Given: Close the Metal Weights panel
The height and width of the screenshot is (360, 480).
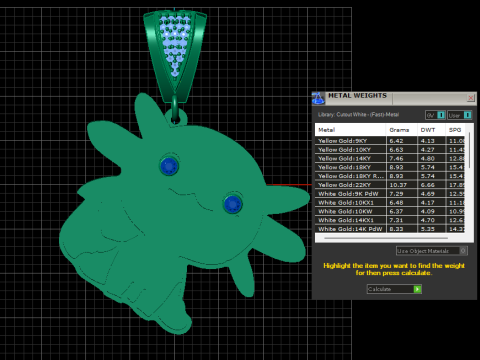Looking at the screenshot, I should point(471,98).
